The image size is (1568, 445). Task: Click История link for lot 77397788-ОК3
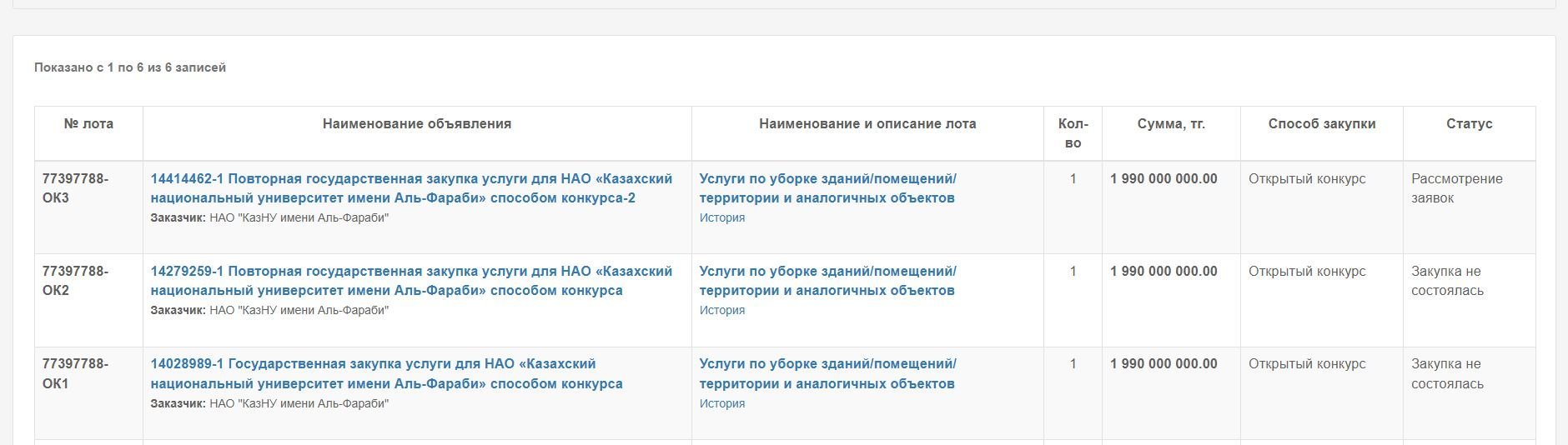point(721,218)
